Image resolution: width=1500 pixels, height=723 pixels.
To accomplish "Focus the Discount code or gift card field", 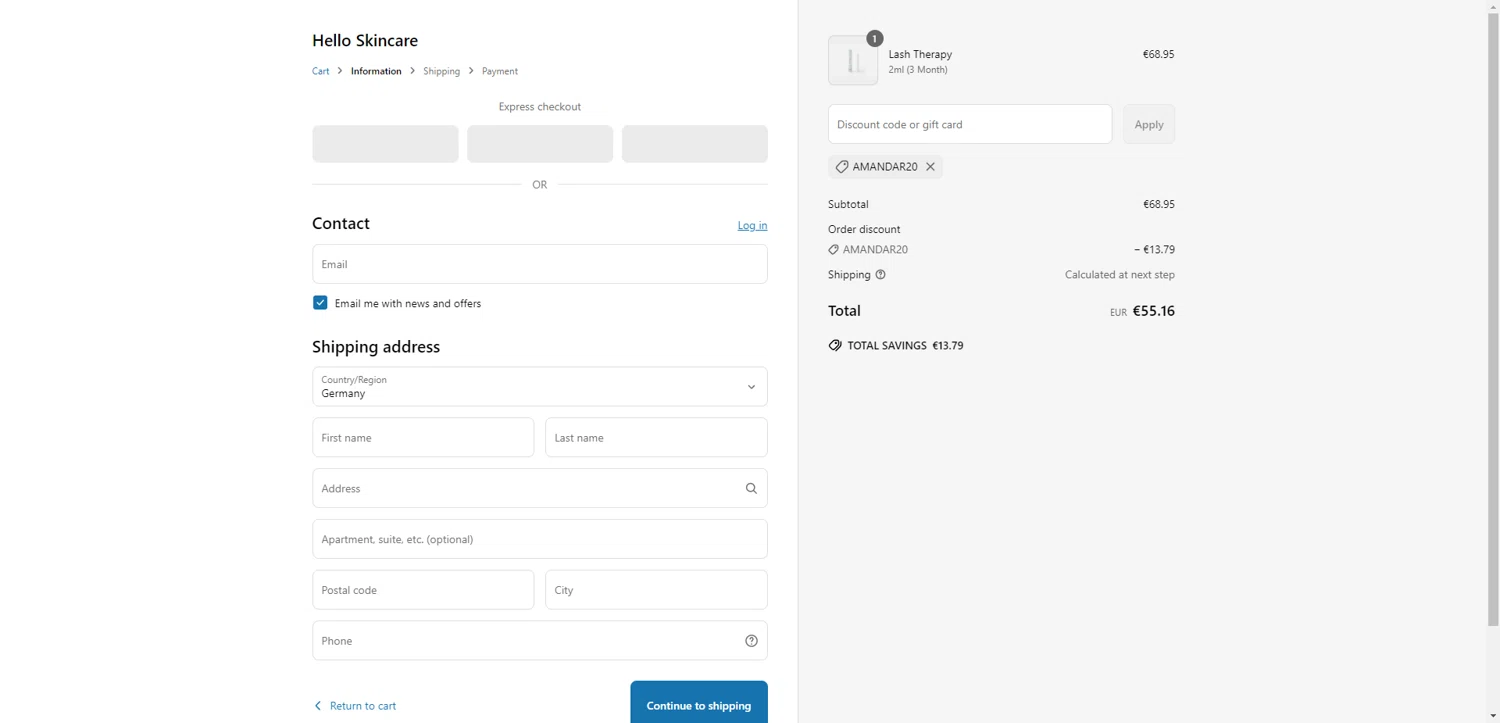I will click(970, 124).
